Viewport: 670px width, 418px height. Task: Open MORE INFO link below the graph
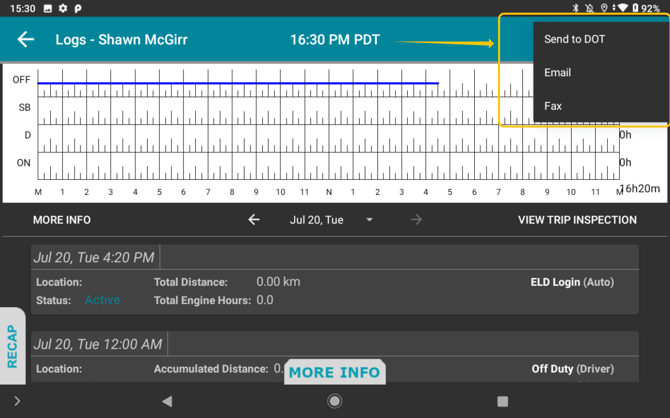coord(62,220)
